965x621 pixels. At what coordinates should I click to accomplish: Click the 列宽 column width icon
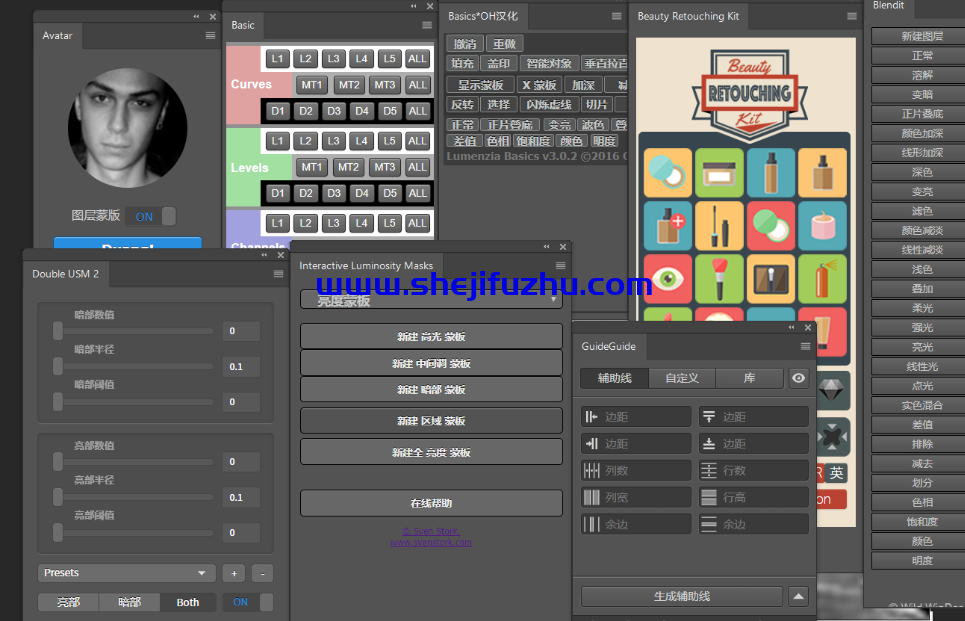pyautogui.click(x=591, y=497)
